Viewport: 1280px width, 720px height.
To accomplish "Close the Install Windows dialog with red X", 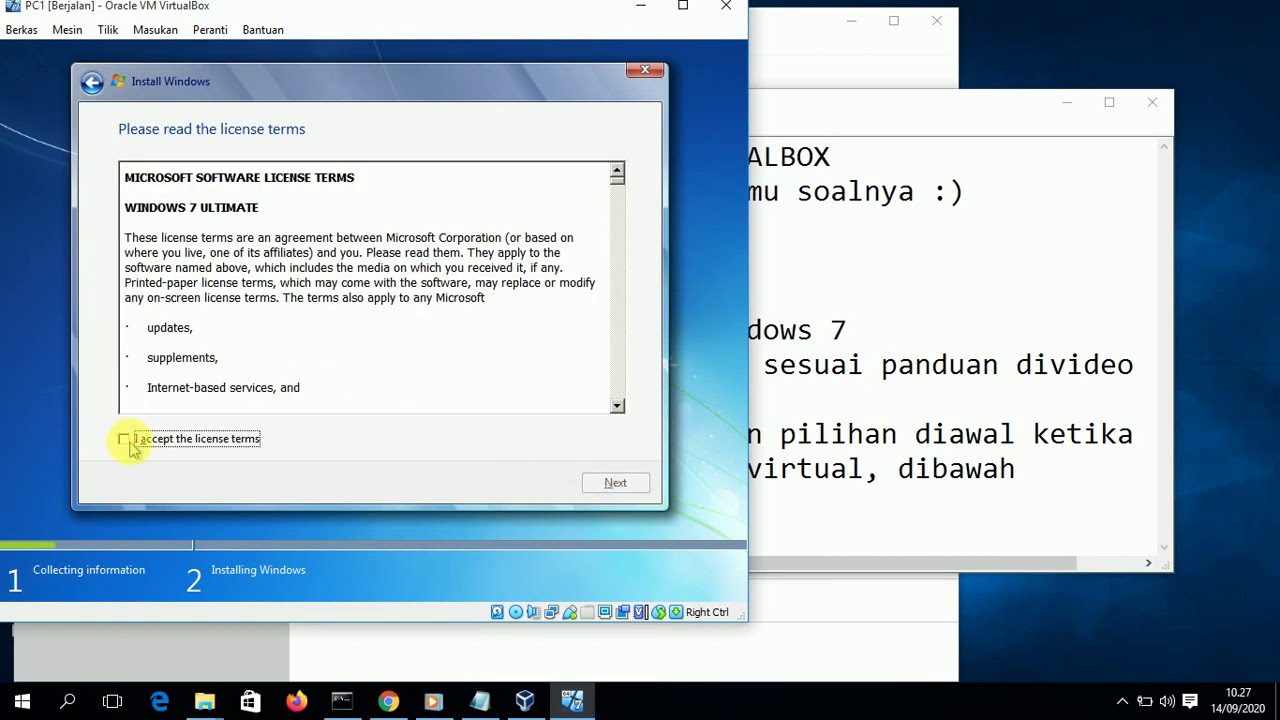I will click(645, 70).
